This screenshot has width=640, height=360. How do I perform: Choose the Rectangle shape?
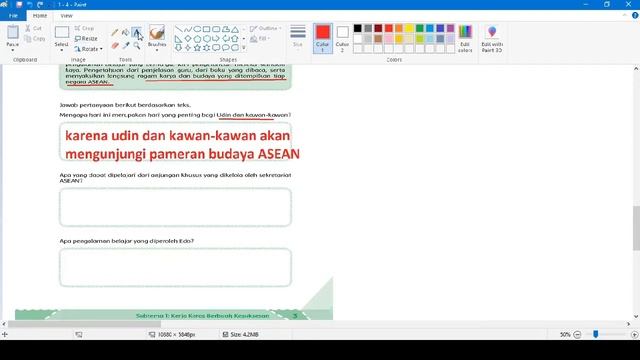pos(207,29)
